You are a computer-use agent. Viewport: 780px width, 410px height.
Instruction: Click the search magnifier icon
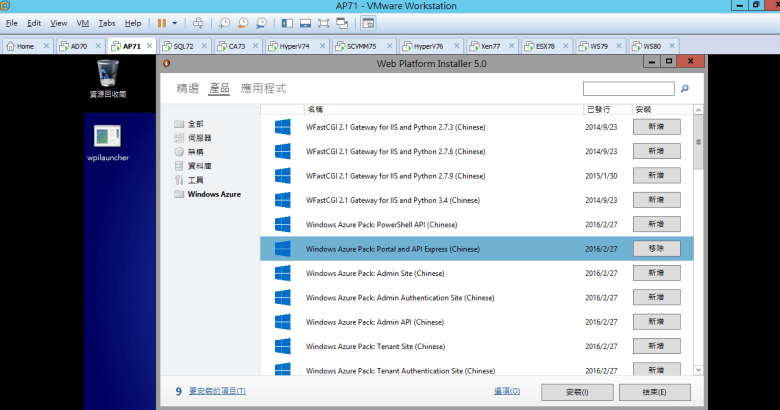tap(685, 89)
